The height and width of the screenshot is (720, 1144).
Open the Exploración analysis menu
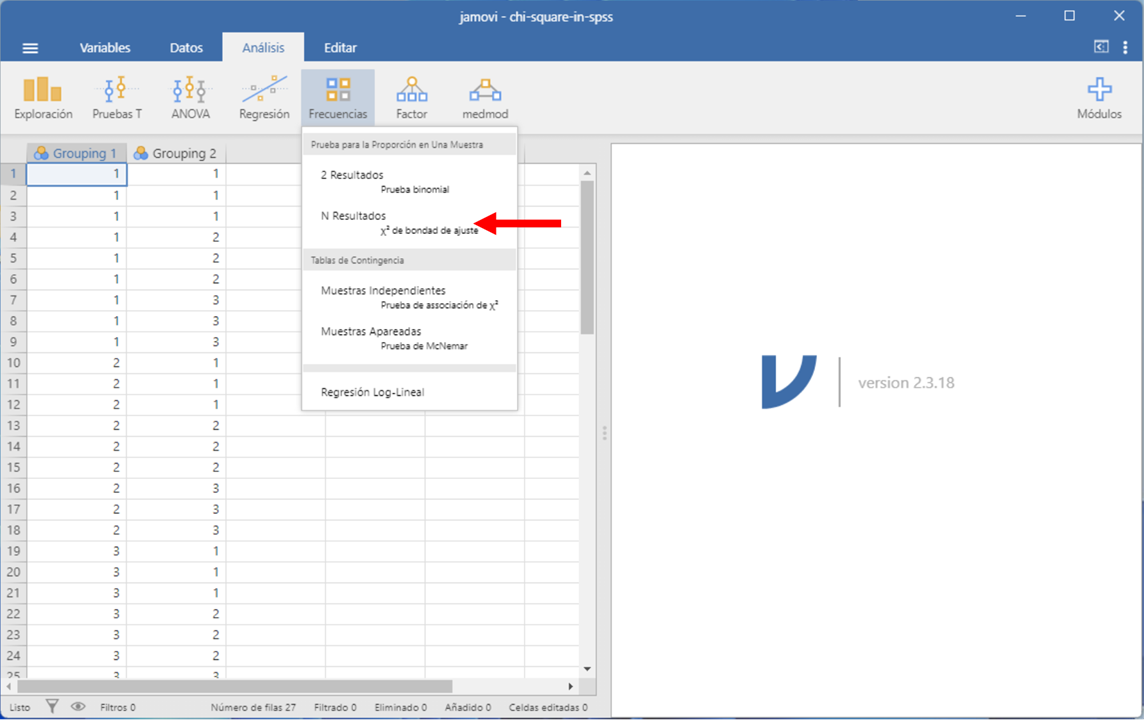click(x=43, y=98)
